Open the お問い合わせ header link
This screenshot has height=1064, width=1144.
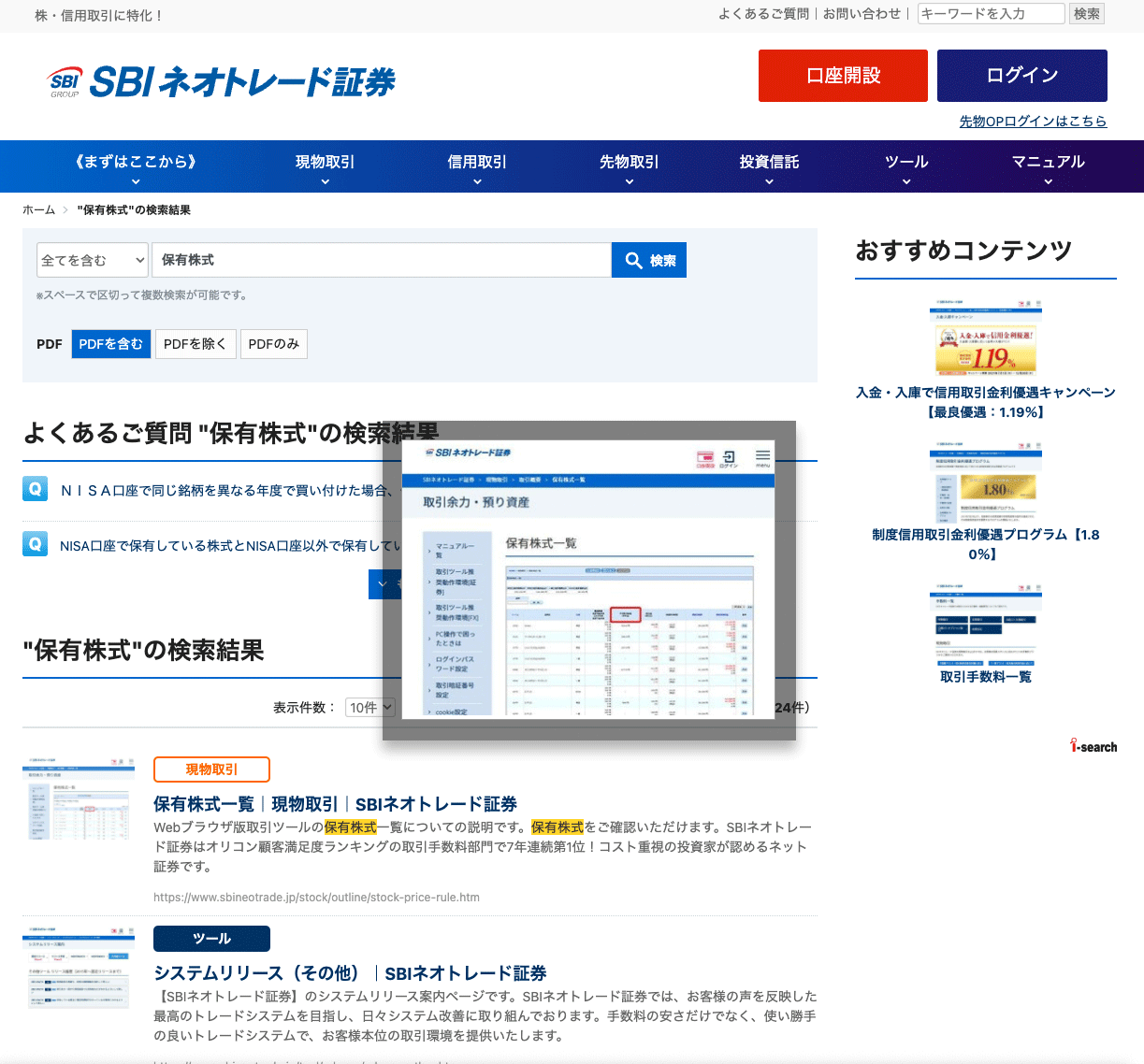click(x=862, y=14)
